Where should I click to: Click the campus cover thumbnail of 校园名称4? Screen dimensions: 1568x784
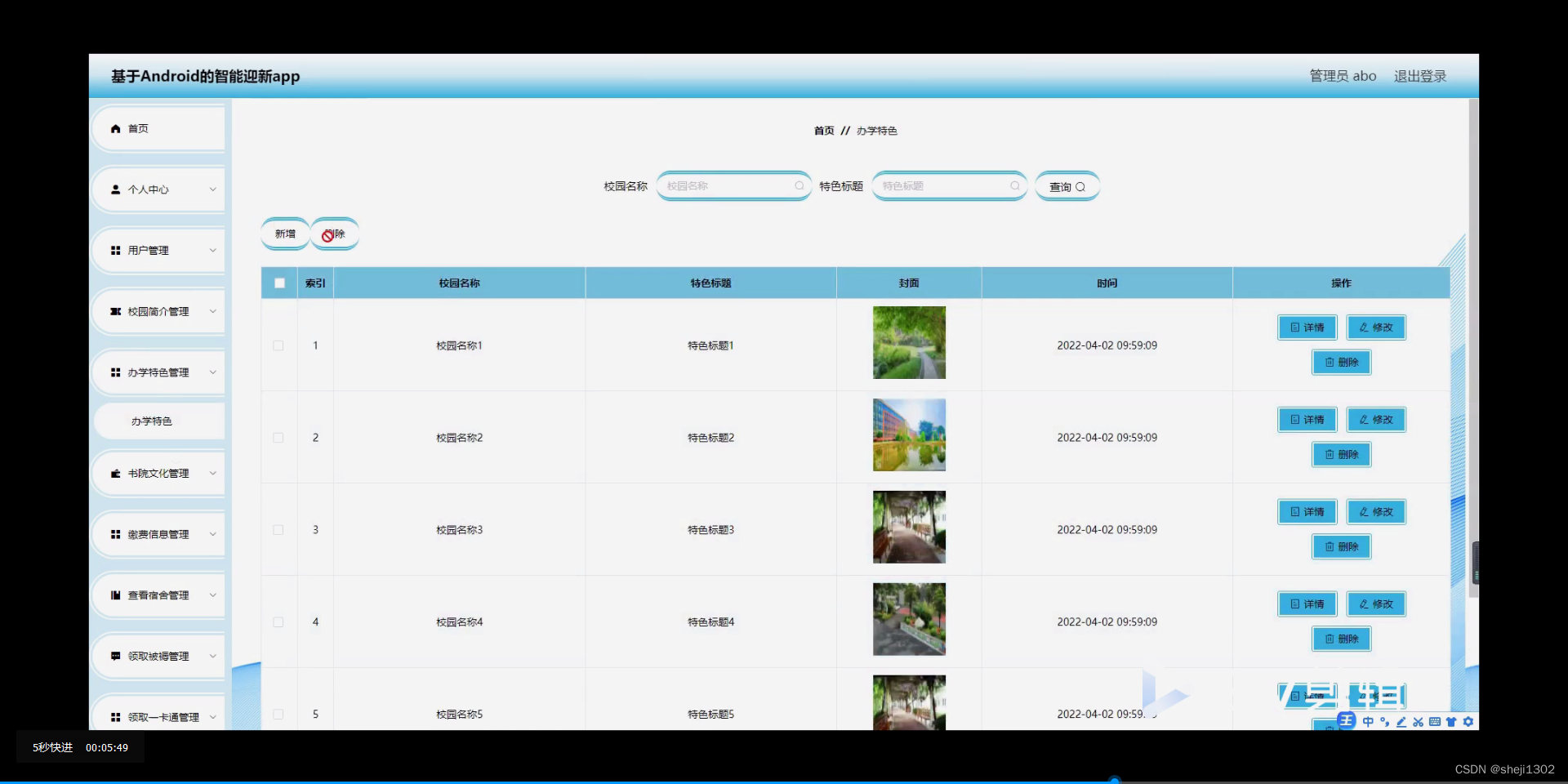909,619
